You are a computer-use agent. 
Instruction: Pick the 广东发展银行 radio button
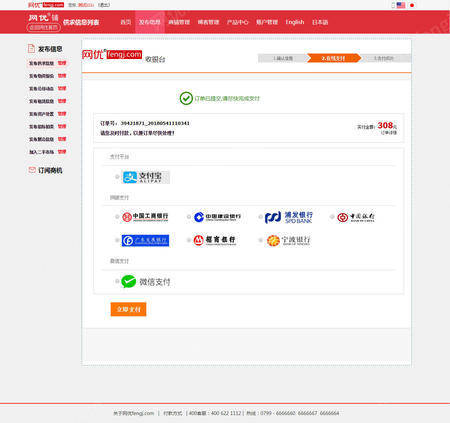tap(117, 240)
